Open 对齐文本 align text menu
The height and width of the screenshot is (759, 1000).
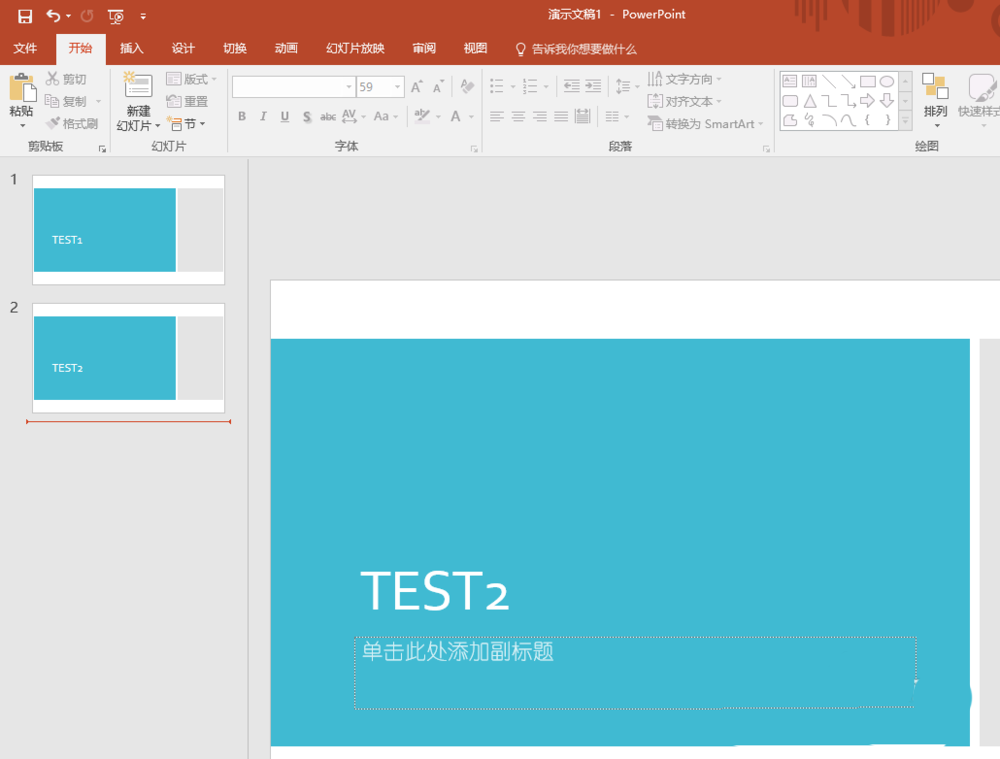(684, 101)
